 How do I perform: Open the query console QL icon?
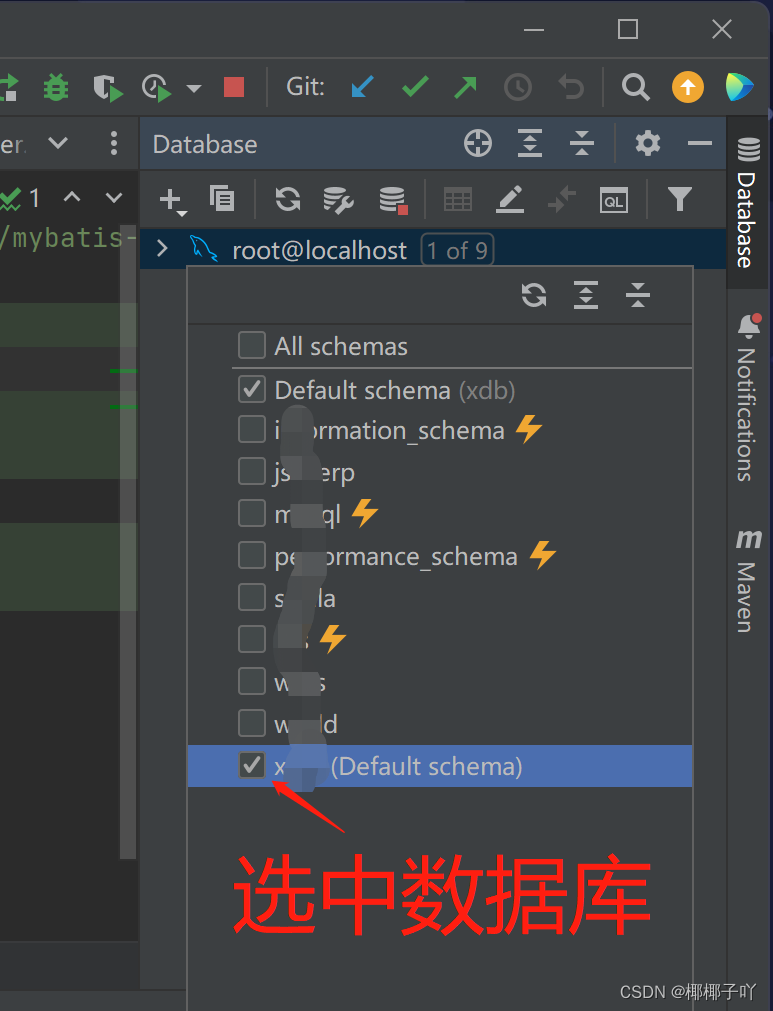click(613, 201)
